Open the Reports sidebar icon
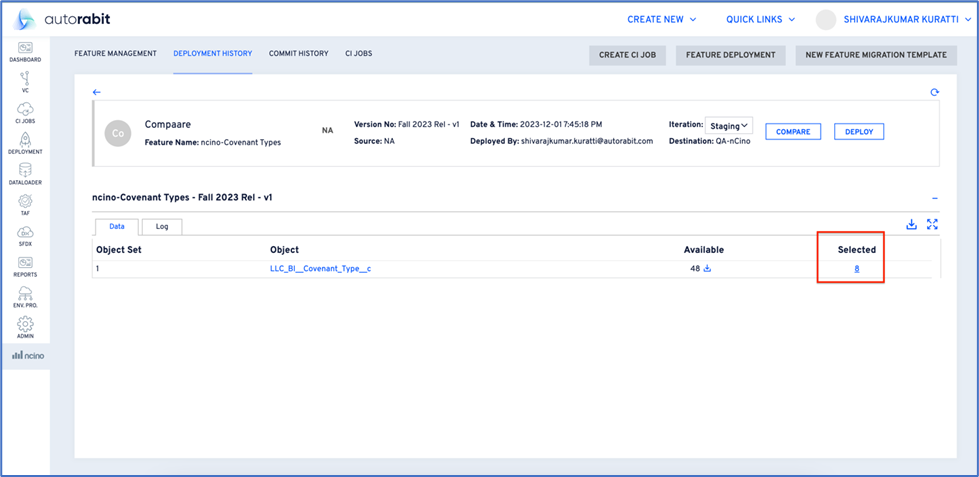The height and width of the screenshot is (477, 979). pos(25,267)
